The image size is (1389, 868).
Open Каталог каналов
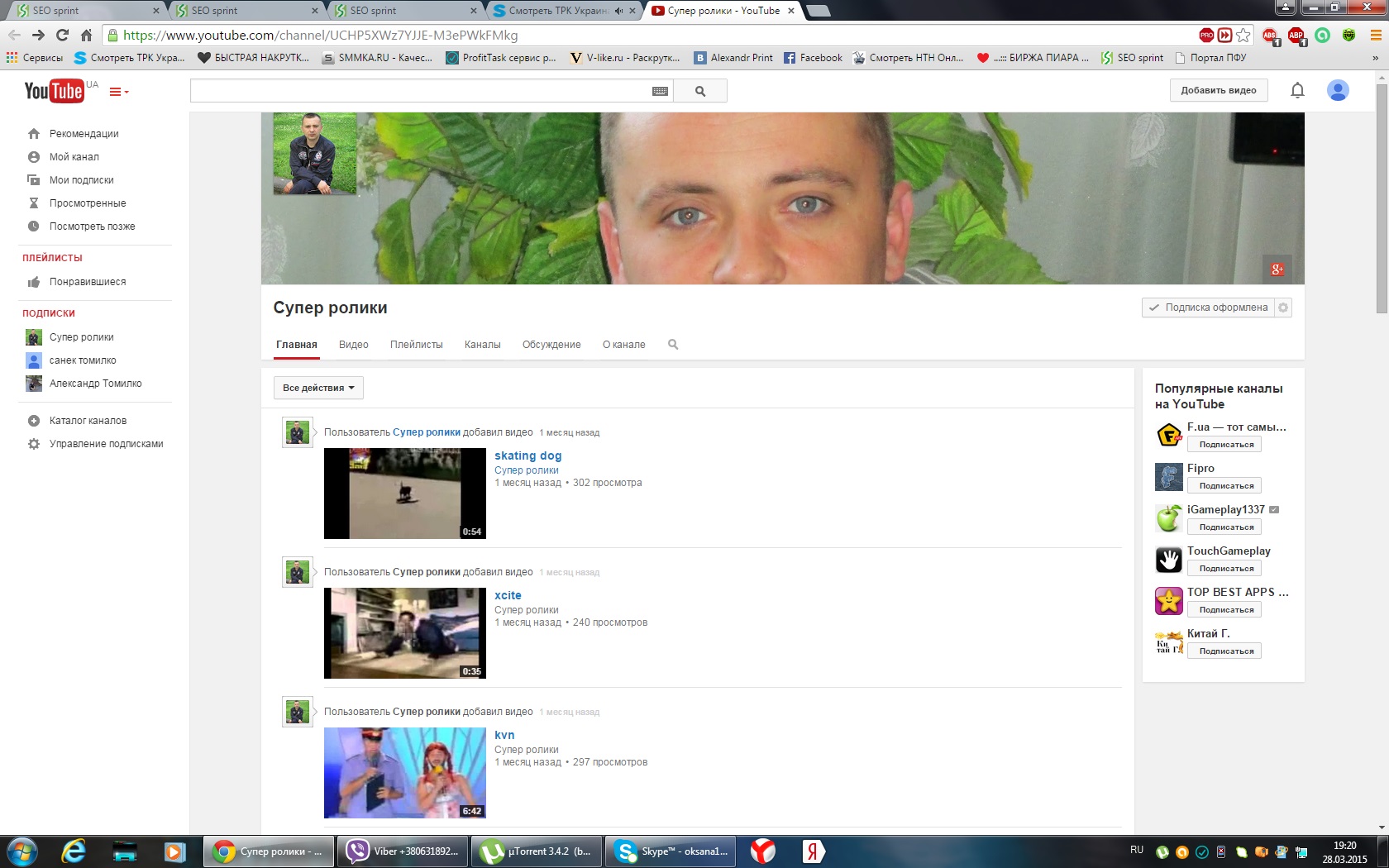click(x=88, y=421)
